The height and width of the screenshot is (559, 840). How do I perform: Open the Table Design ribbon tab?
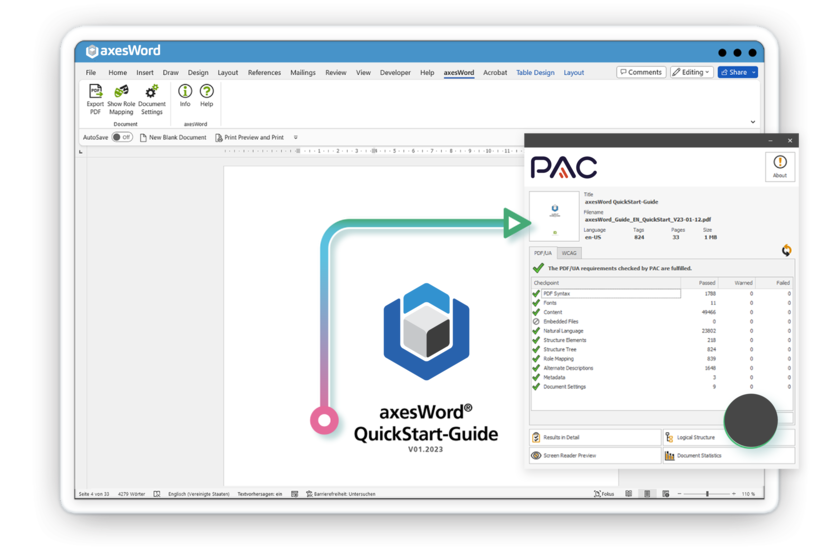(535, 72)
